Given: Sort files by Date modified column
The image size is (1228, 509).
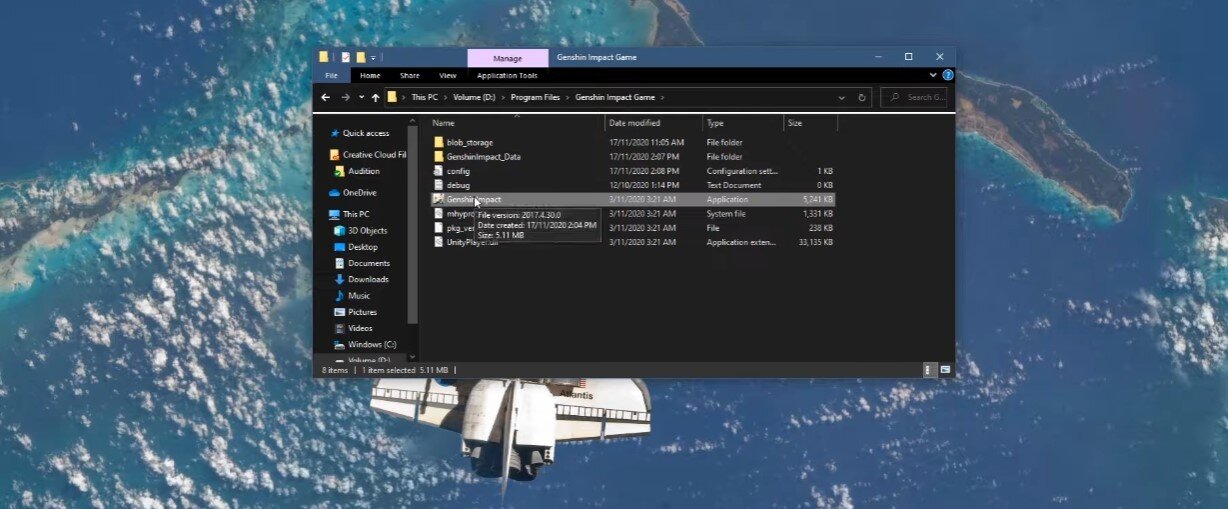Looking at the screenshot, I should [634, 123].
